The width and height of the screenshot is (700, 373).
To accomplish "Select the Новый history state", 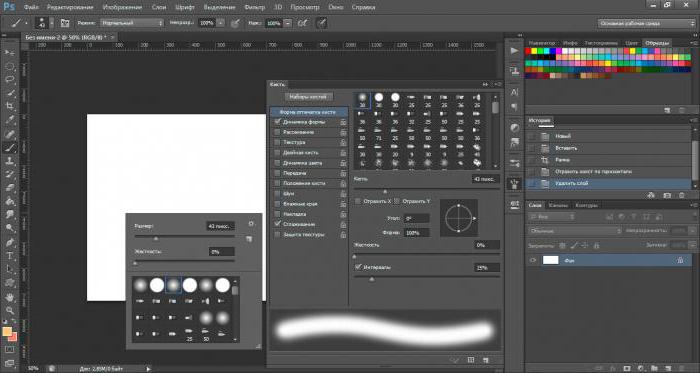I will pyautogui.click(x=609, y=136).
